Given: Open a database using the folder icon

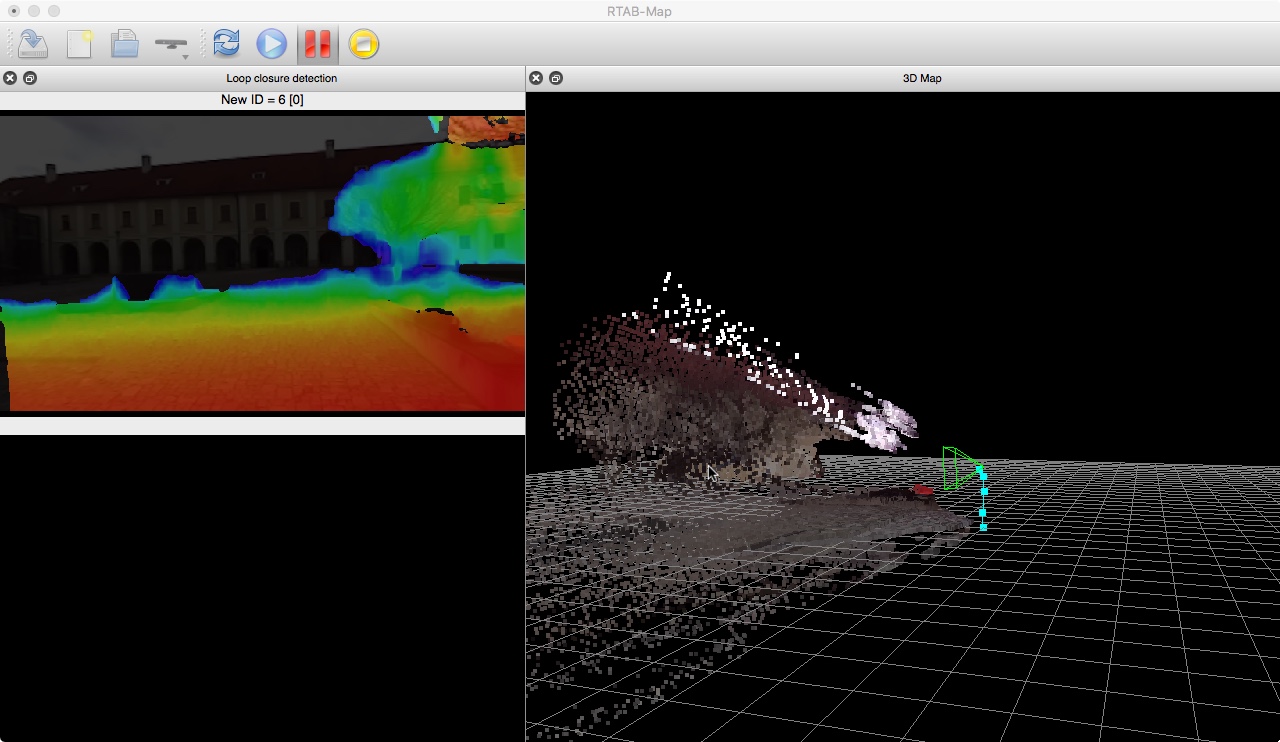Looking at the screenshot, I should pyautogui.click(x=124, y=44).
